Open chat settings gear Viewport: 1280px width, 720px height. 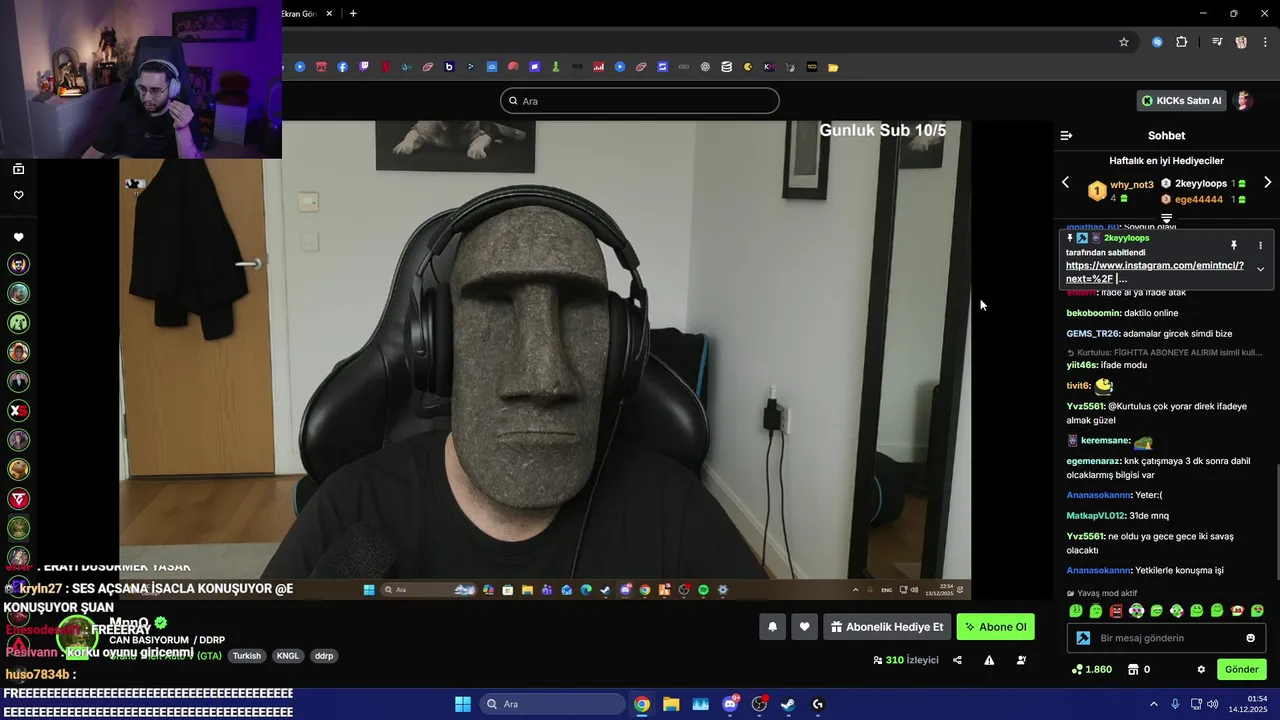pyautogui.click(x=1201, y=669)
